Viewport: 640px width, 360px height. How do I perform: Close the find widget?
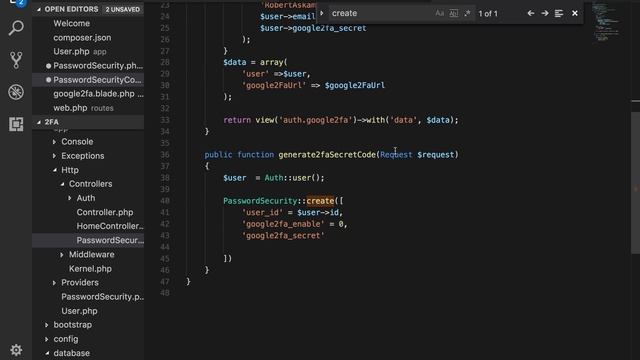575,13
